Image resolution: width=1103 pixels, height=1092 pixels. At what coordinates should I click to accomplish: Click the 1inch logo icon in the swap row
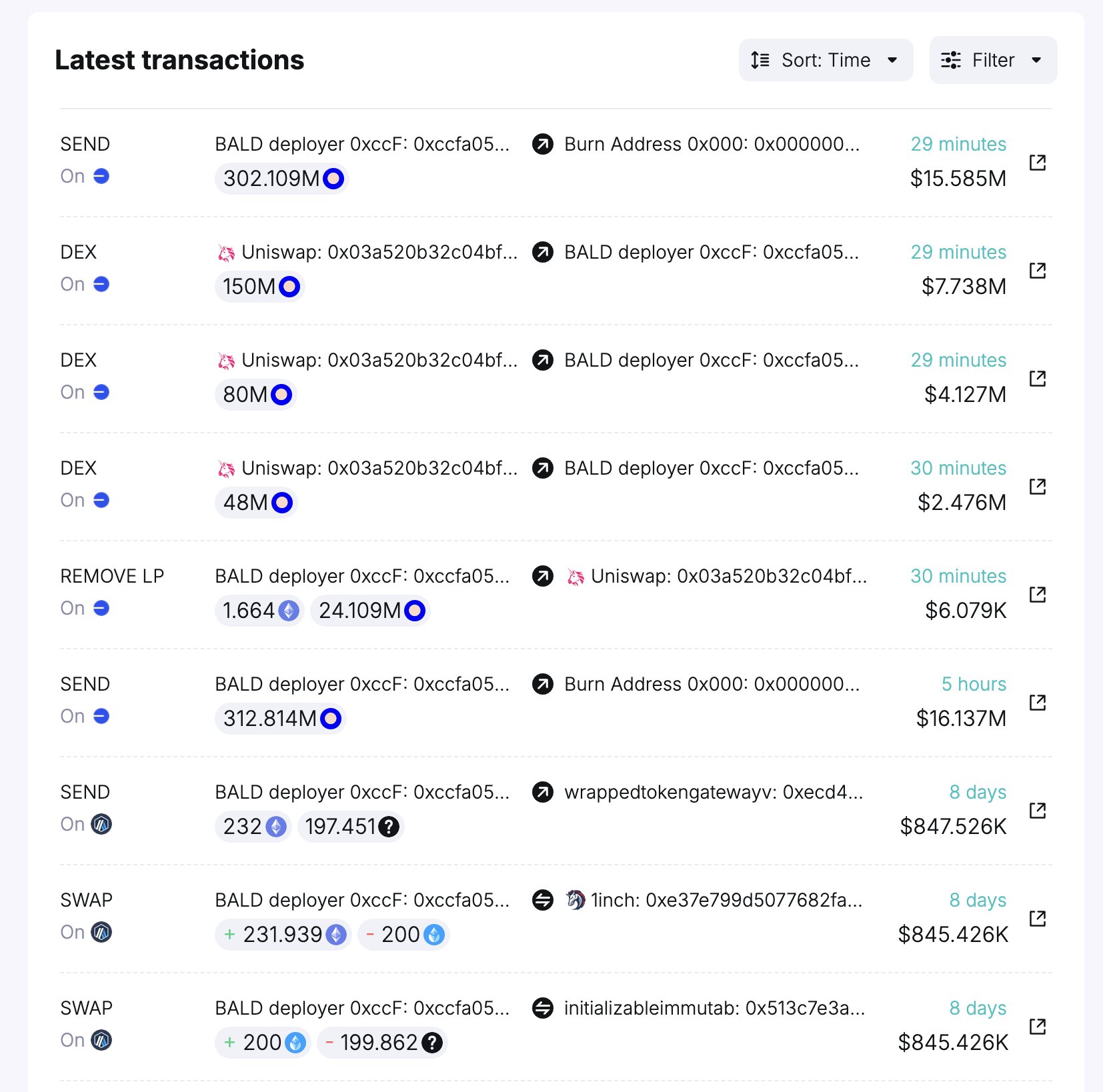point(576,900)
